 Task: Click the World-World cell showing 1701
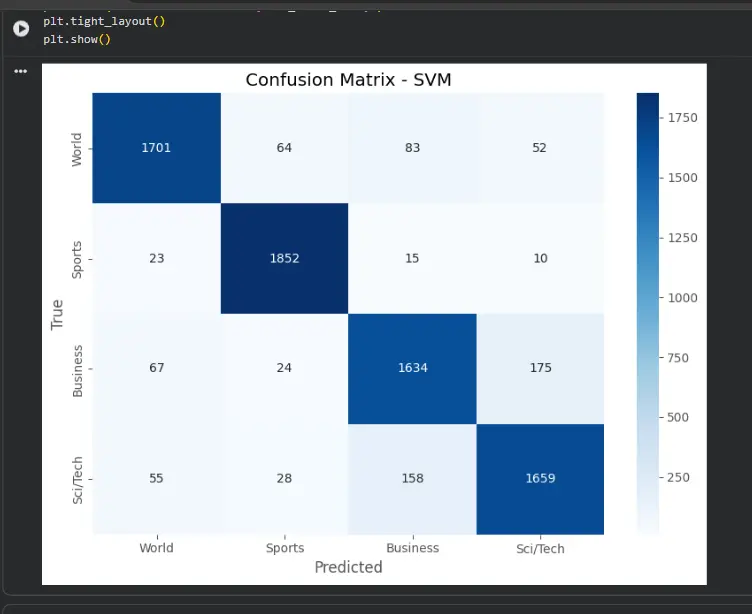(156, 148)
